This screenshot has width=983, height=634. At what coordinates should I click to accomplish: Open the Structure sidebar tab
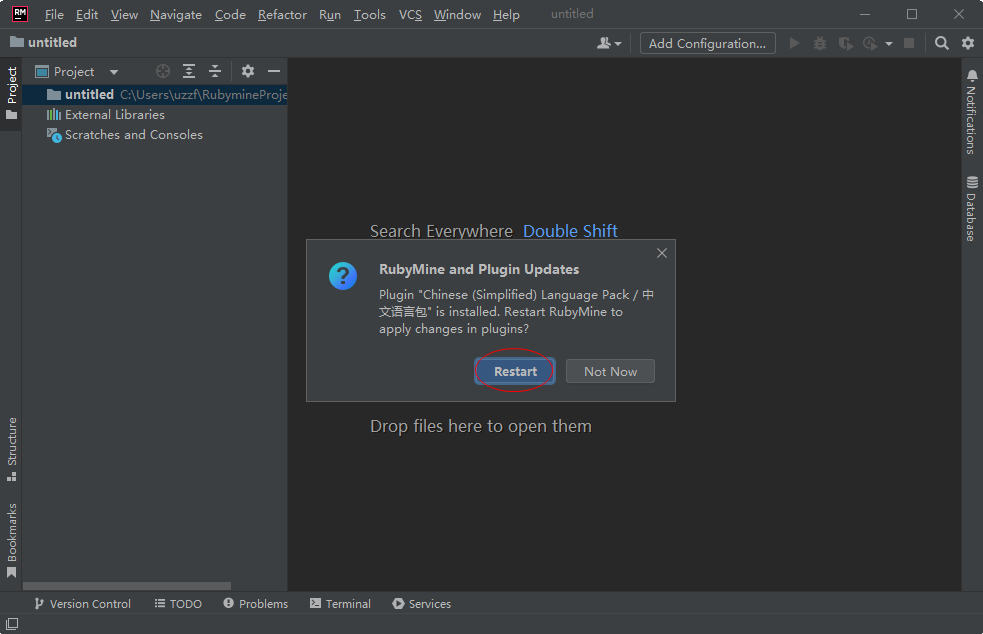click(11, 450)
